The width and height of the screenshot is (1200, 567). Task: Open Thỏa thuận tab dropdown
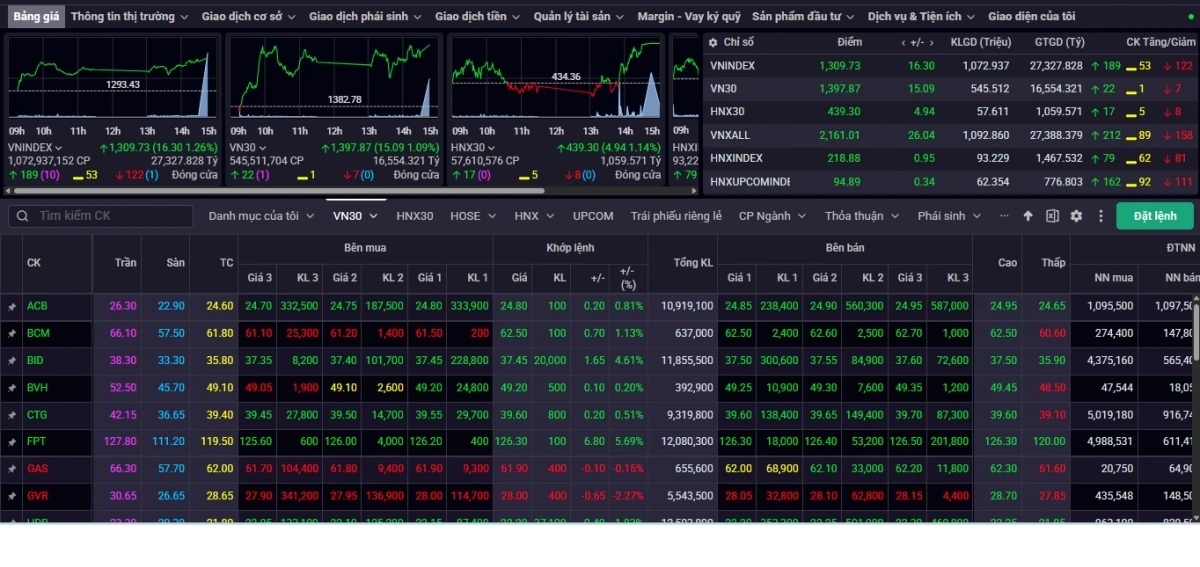tap(862, 216)
